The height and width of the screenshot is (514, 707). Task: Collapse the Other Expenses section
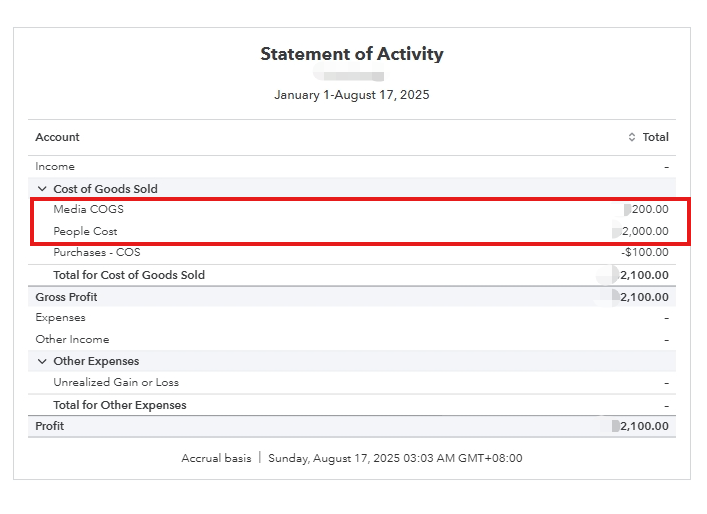point(42,361)
